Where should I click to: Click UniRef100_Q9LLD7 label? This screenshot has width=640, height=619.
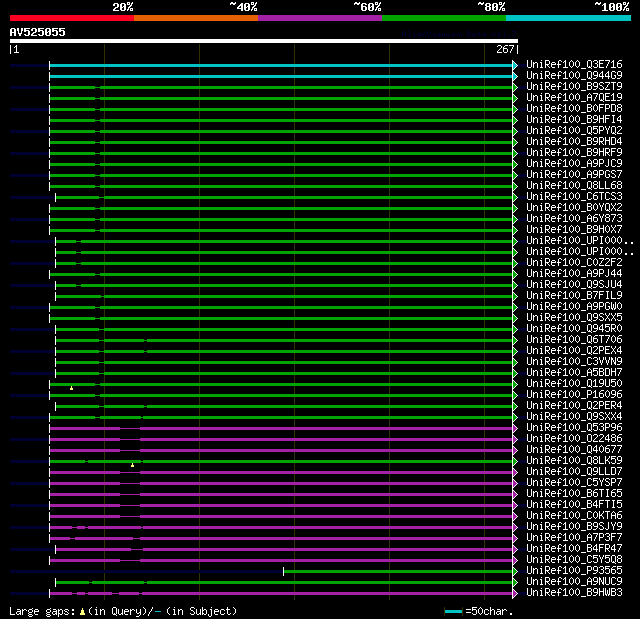pyautogui.click(x=574, y=472)
